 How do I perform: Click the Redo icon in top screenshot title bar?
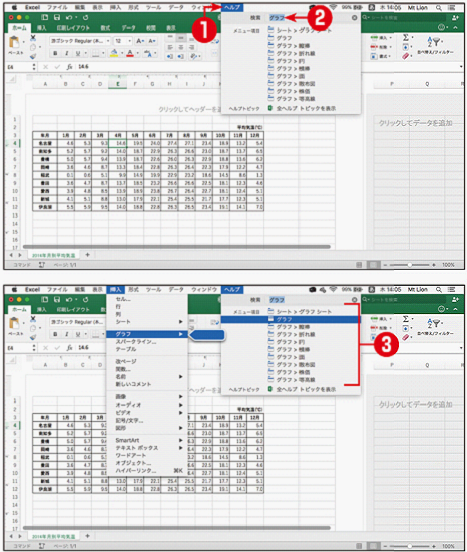tap(86, 17)
